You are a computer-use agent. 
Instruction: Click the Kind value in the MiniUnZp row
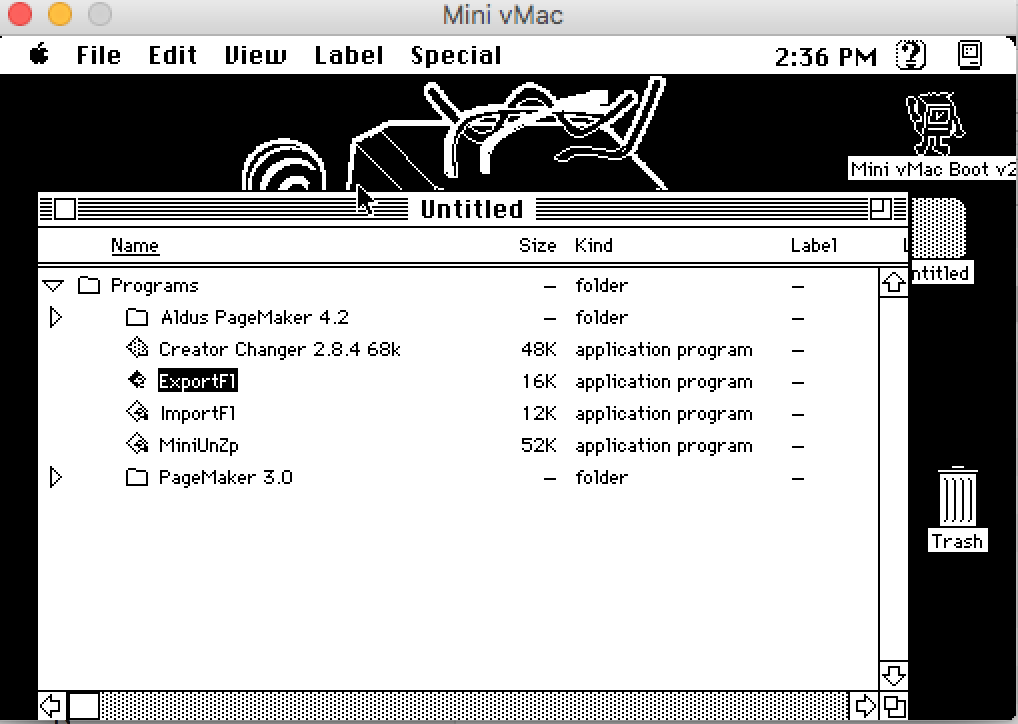click(x=664, y=446)
